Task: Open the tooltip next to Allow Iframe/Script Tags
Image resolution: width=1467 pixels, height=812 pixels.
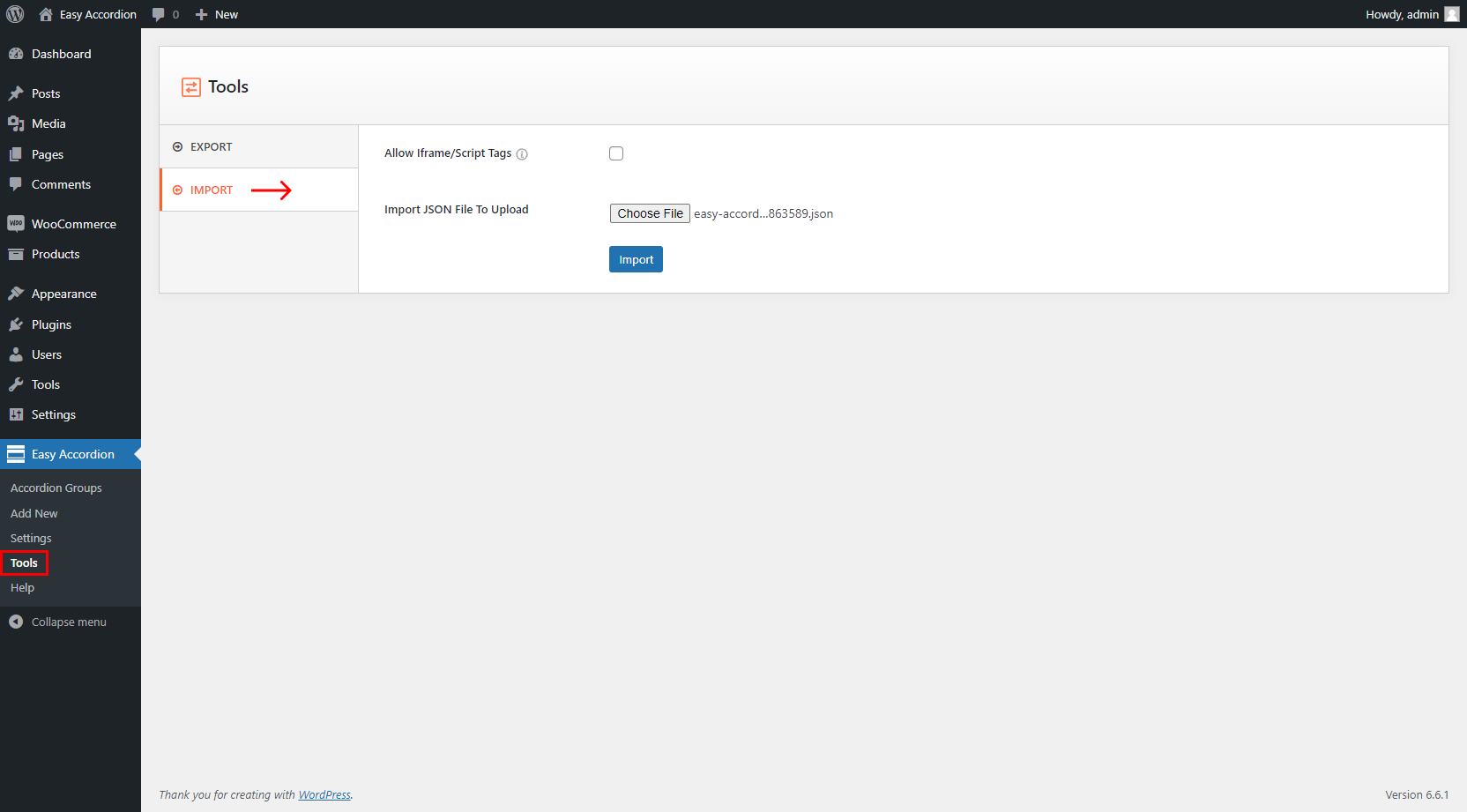Action: (x=523, y=153)
